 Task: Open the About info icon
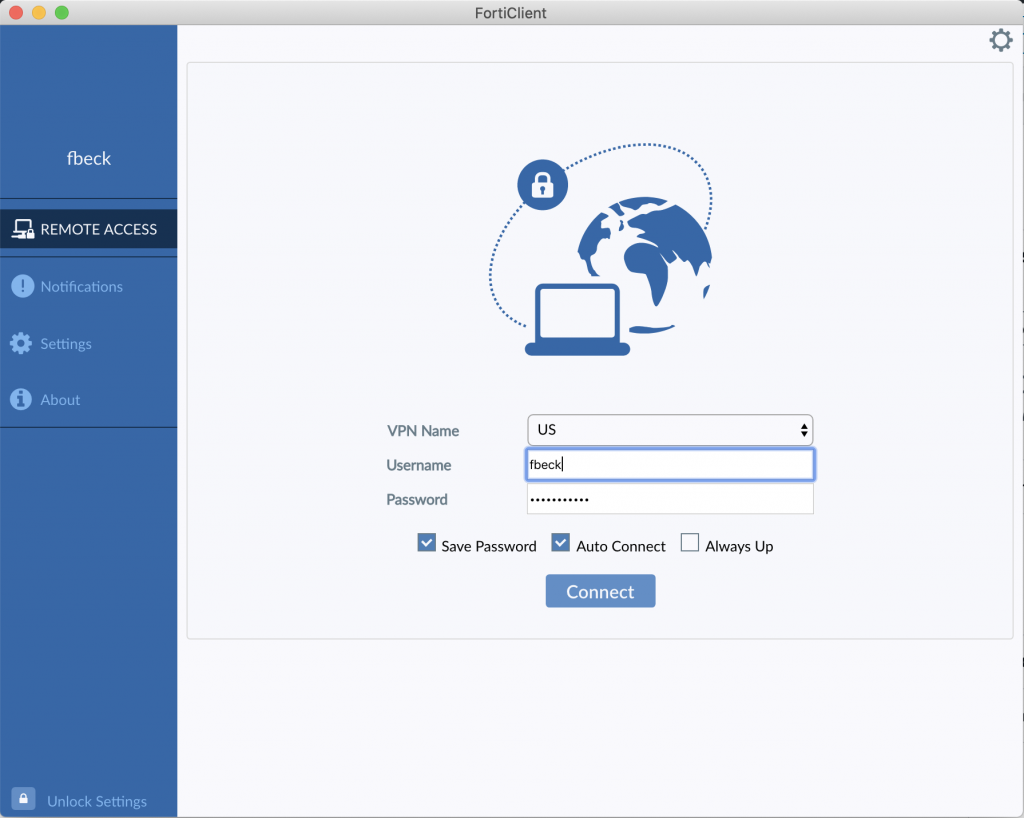click(x=21, y=400)
